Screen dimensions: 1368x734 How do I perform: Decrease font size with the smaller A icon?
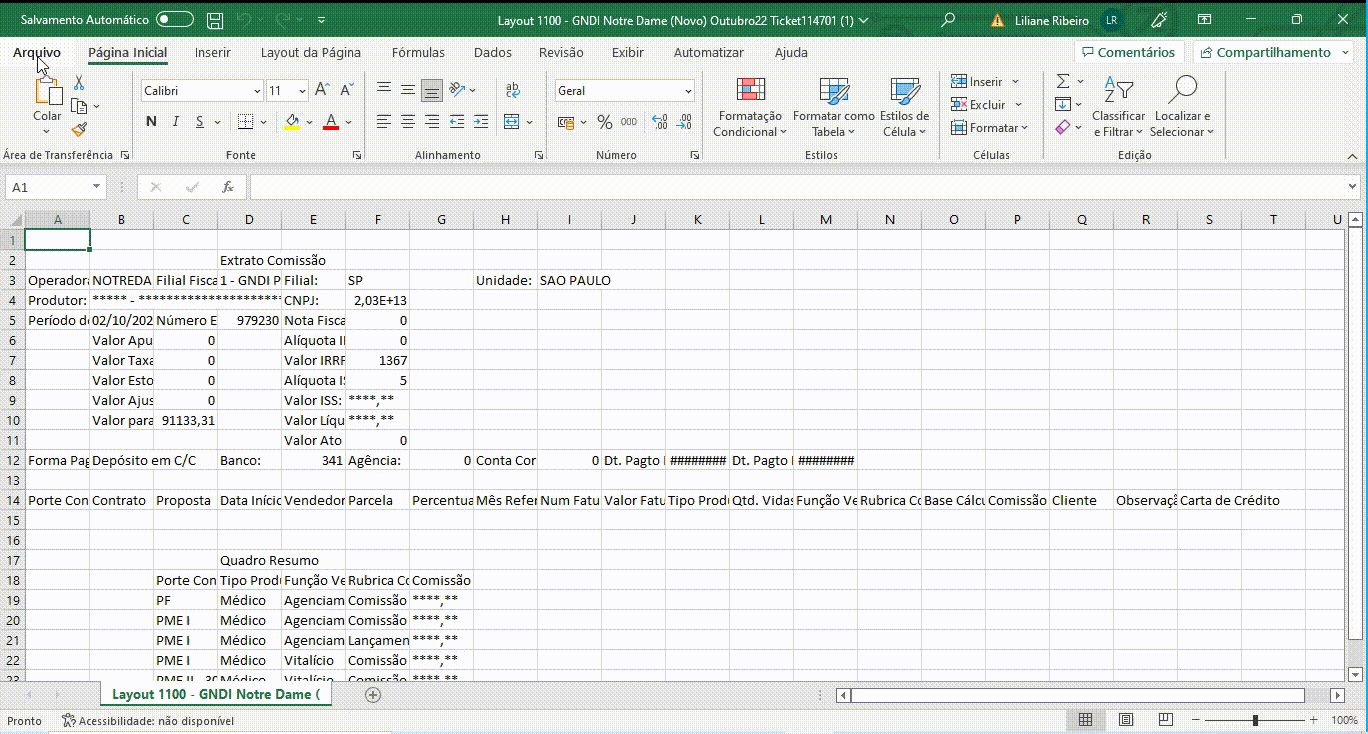(x=347, y=90)
